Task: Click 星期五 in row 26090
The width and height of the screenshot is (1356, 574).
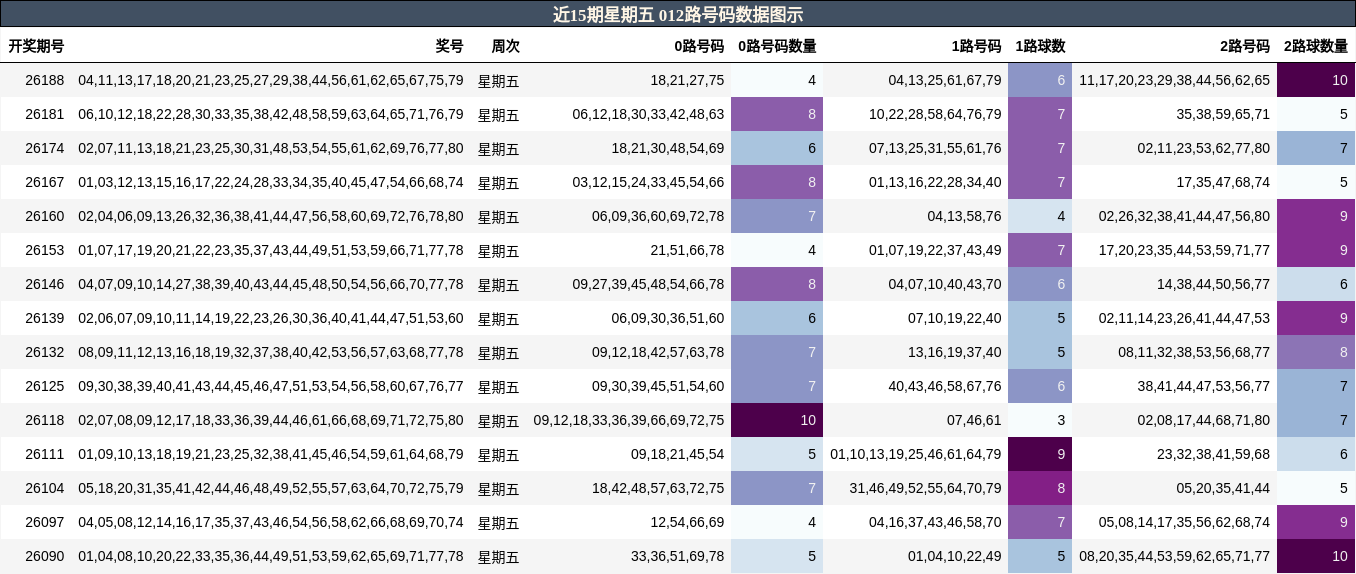Action: click(x=499, y=556)
